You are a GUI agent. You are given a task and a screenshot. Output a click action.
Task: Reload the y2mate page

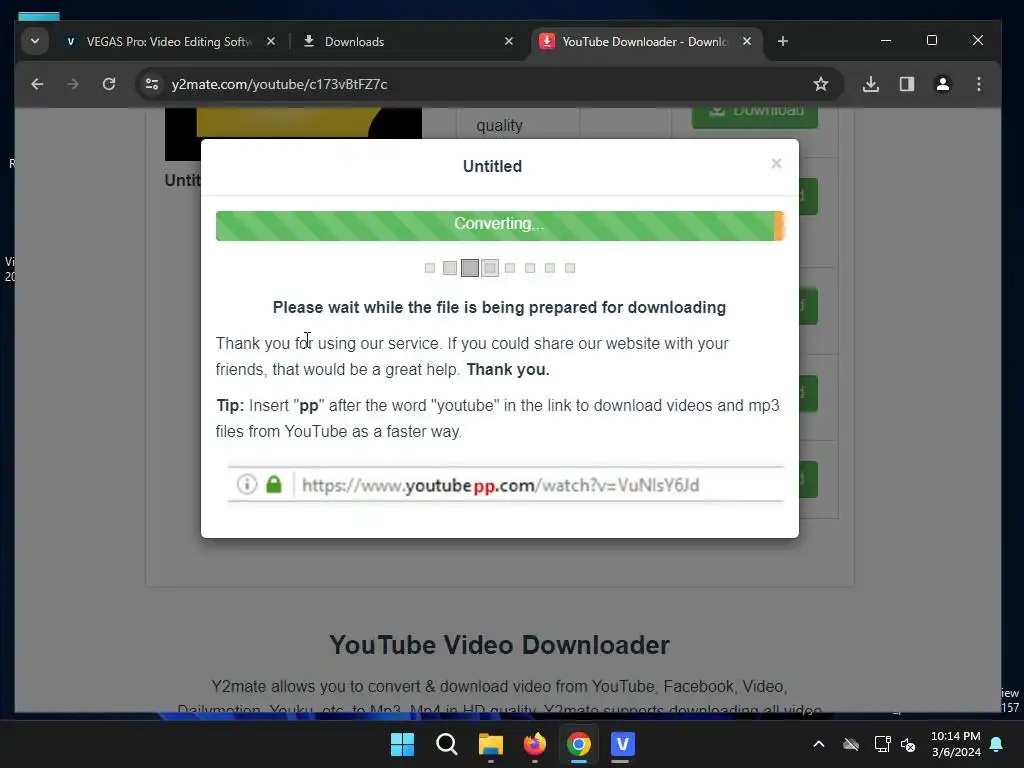[109, 84]
